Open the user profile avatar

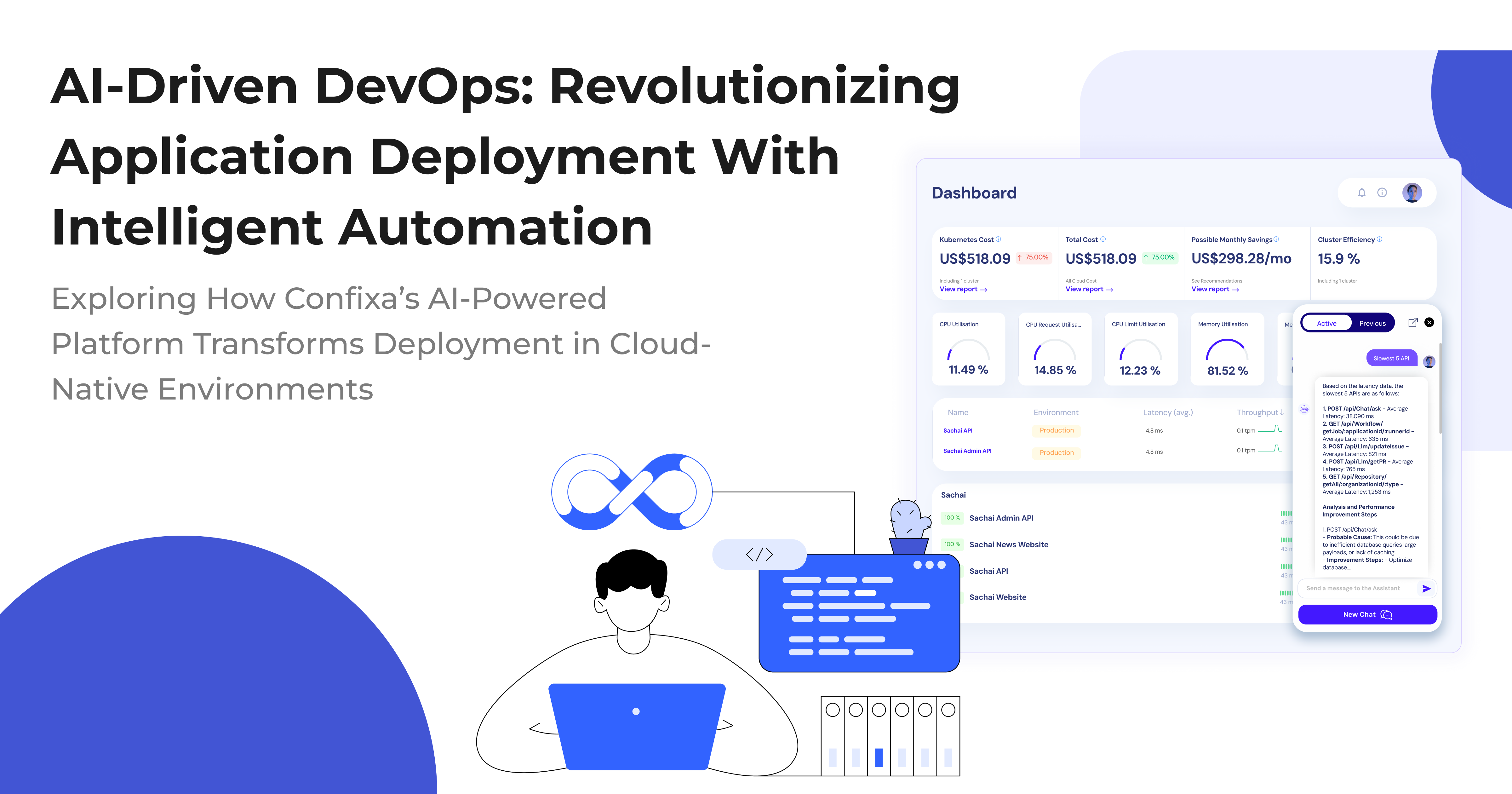1412,193
